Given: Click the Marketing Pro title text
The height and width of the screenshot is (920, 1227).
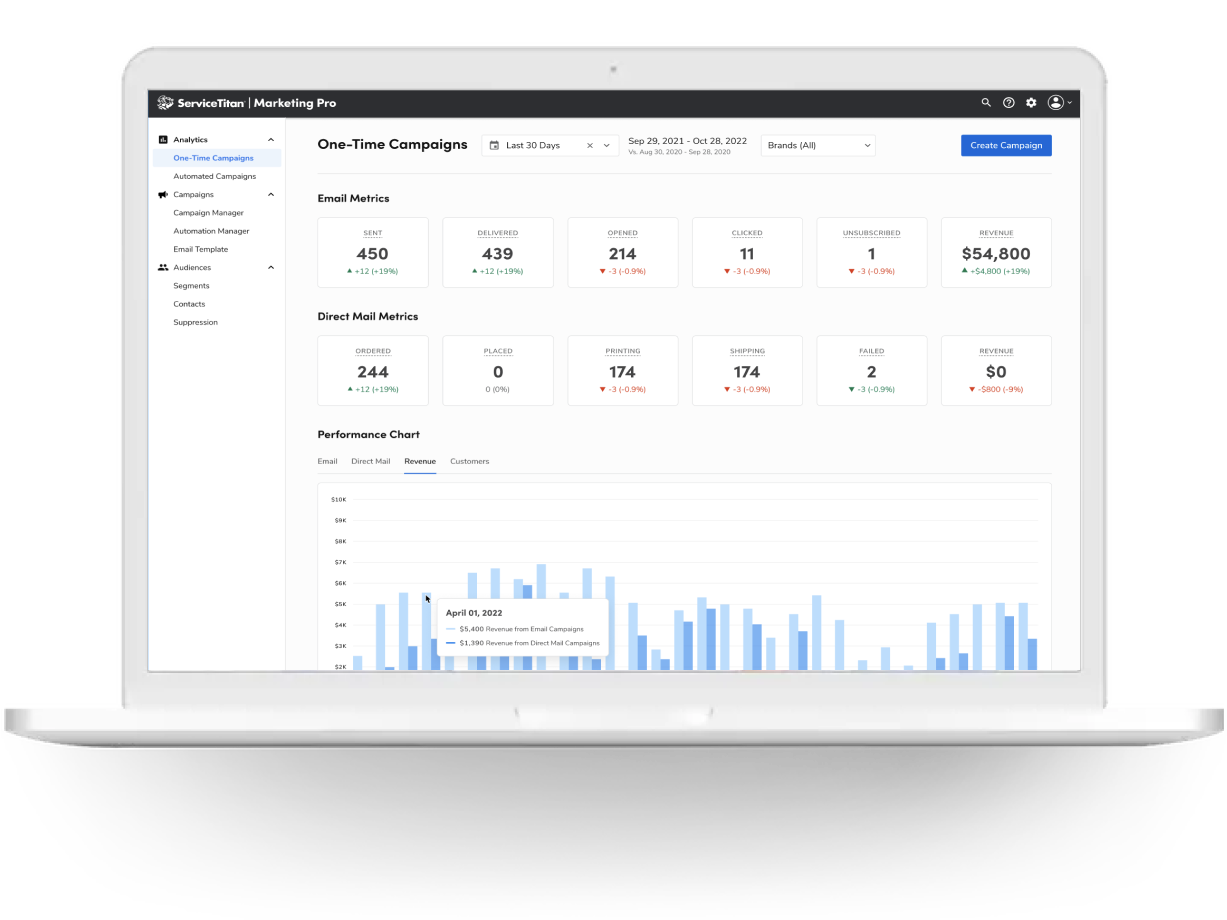Looking at the screenshot, I should point(295,103).
